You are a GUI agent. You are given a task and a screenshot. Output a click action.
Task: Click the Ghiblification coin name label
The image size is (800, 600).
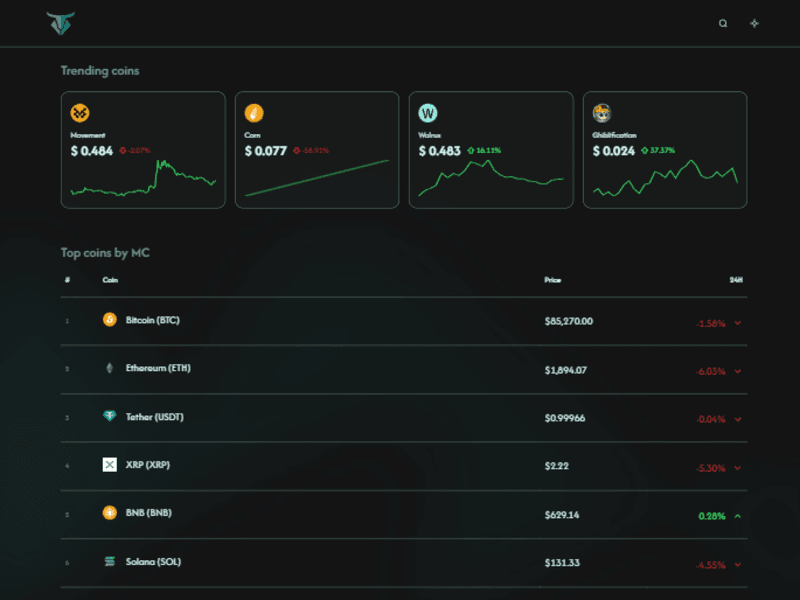point(614,135)
